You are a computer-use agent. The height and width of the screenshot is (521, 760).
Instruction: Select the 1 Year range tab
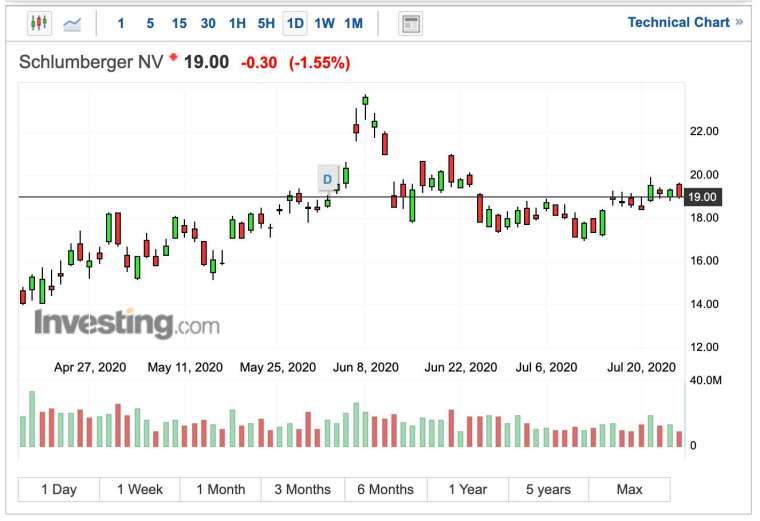(468, 489)
